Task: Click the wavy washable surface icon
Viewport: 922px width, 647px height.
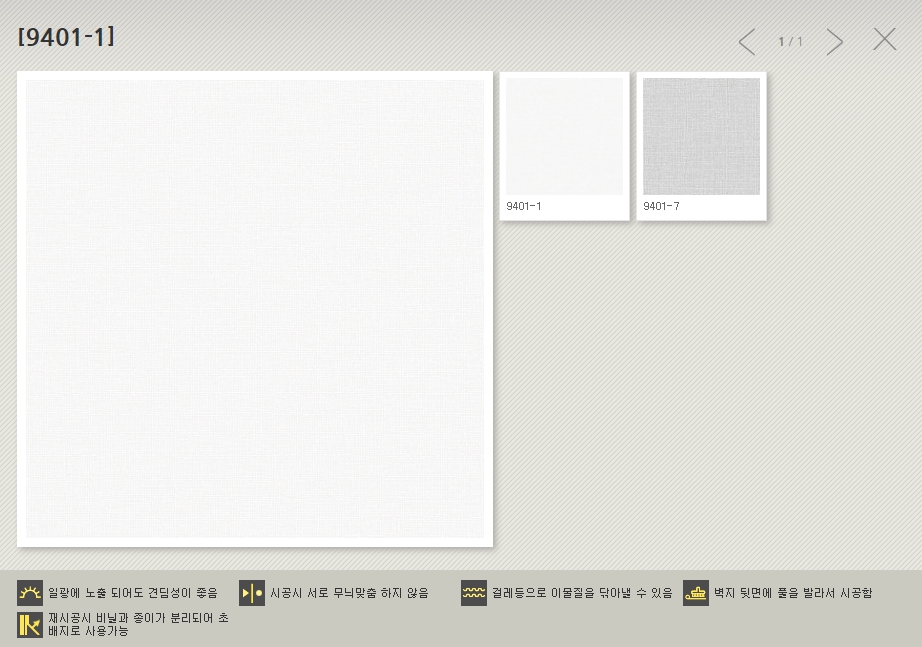Action: point(474,593)
